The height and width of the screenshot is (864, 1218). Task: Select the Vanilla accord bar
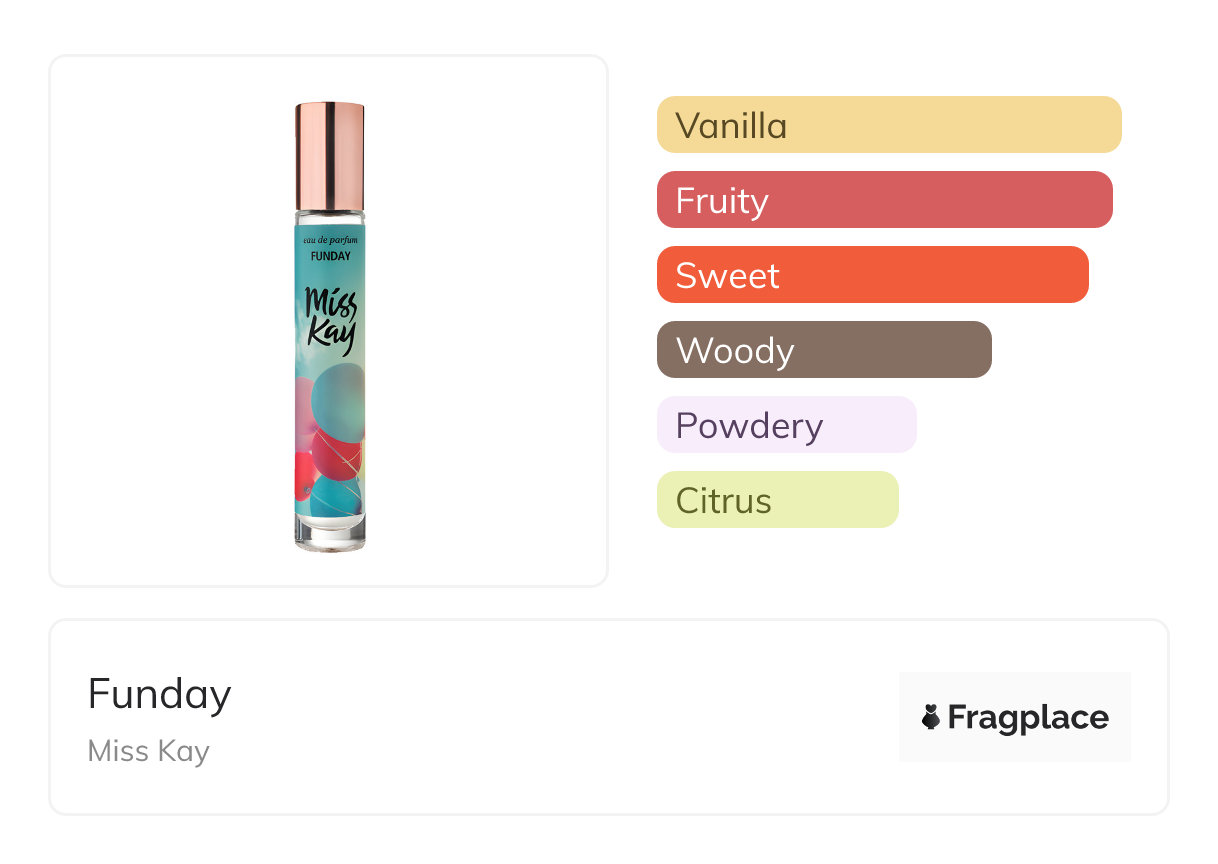pos(888,125)
